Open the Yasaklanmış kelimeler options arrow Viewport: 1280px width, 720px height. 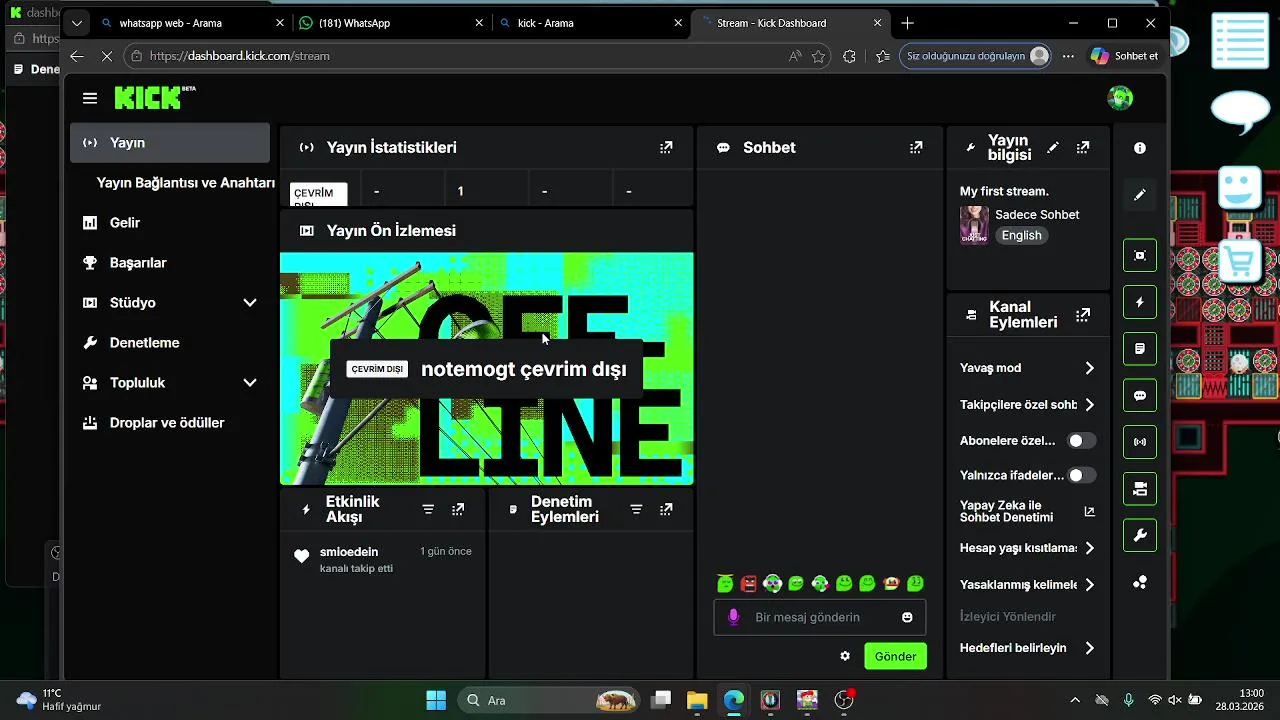click(x=1089, y=585)
